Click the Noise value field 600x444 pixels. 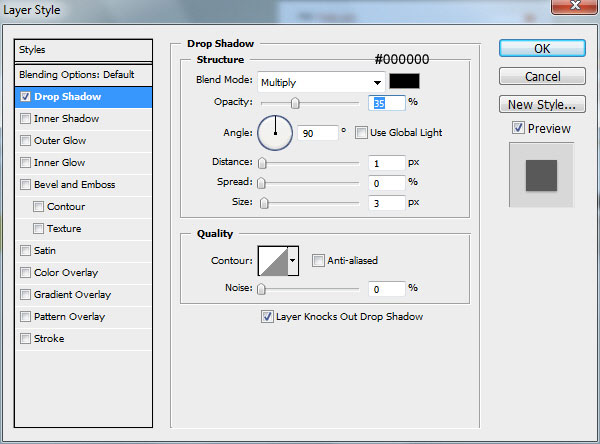coord(386,289)
